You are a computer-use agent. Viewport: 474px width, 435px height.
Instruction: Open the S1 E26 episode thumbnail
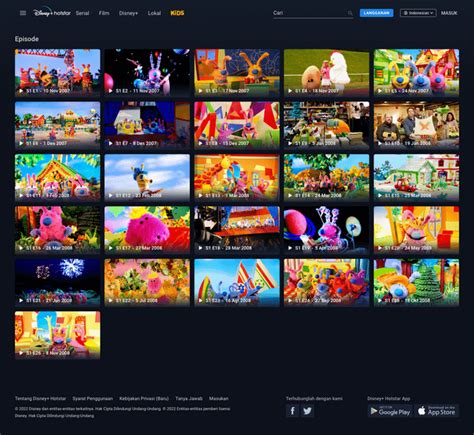[57, 335]
